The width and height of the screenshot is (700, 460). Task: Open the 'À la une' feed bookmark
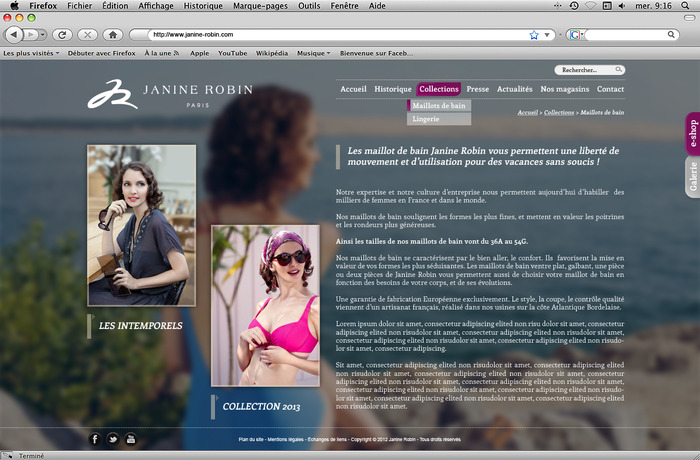click(x=162, y=53)
